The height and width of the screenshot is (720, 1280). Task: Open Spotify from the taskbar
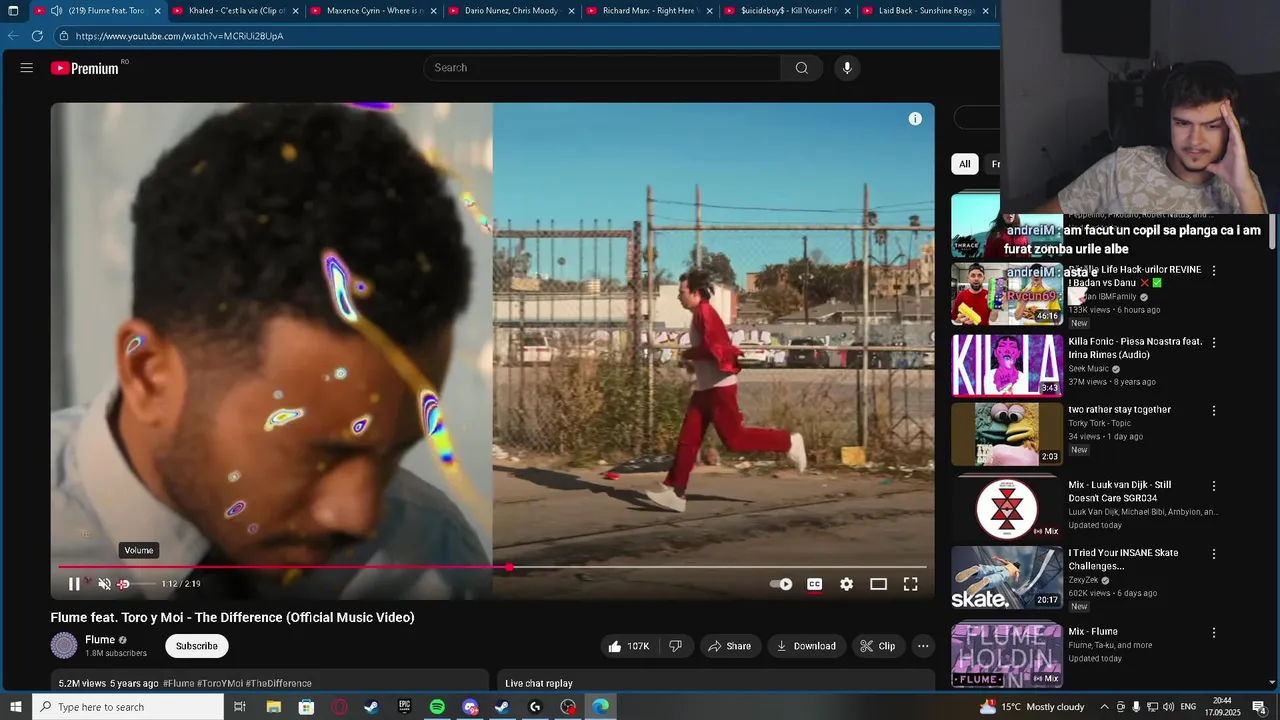[437, 707]
